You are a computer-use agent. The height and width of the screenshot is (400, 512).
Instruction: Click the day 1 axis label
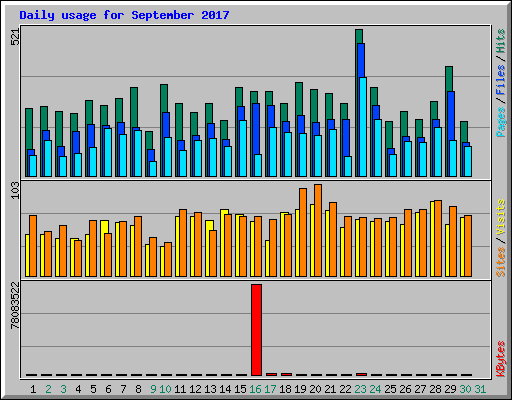pyautogui.click(x=33, y=389)
